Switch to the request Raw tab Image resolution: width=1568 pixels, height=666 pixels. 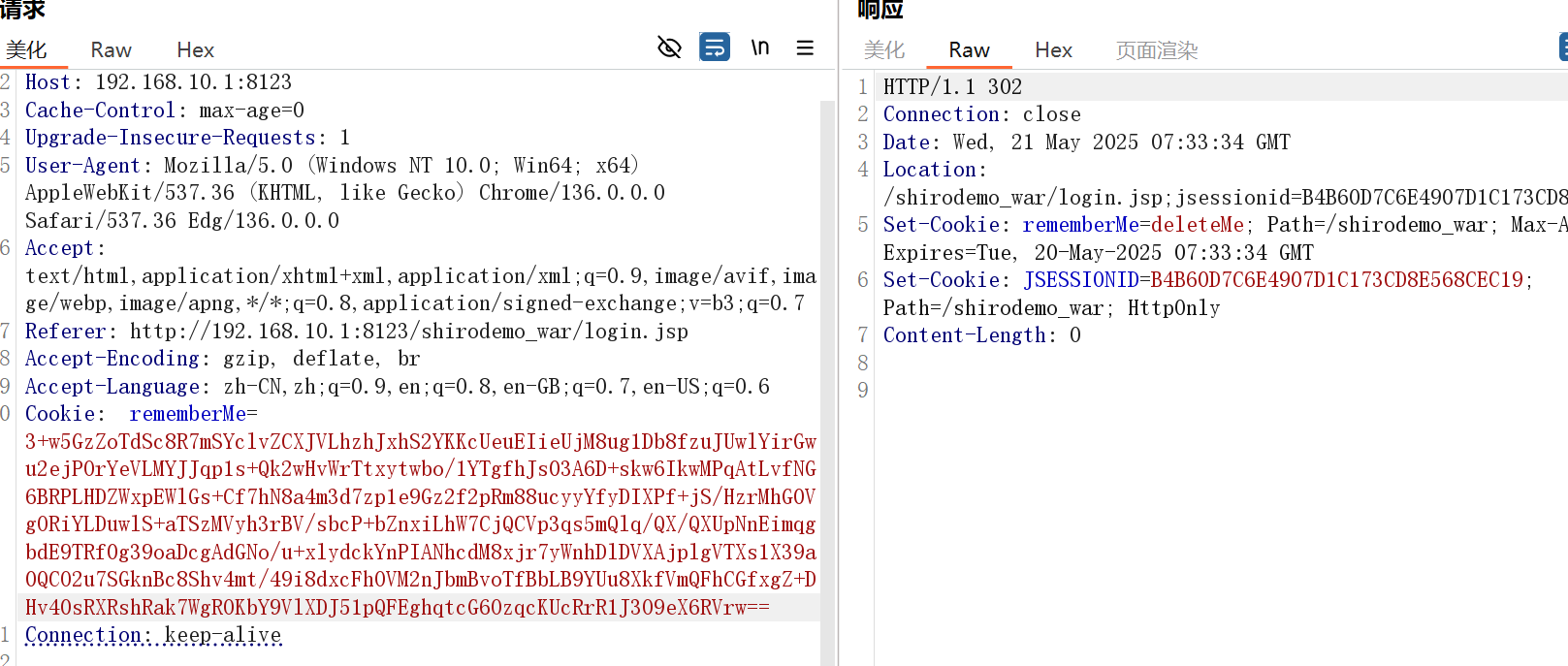click(111, 50)
